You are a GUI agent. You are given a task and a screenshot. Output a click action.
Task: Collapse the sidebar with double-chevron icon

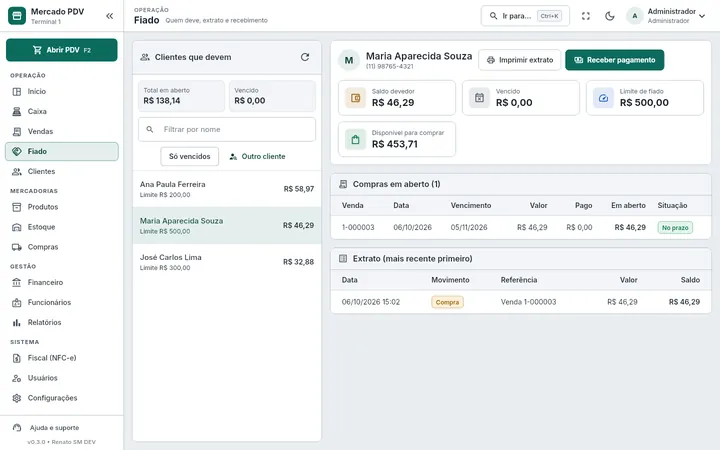coord(109,16)
